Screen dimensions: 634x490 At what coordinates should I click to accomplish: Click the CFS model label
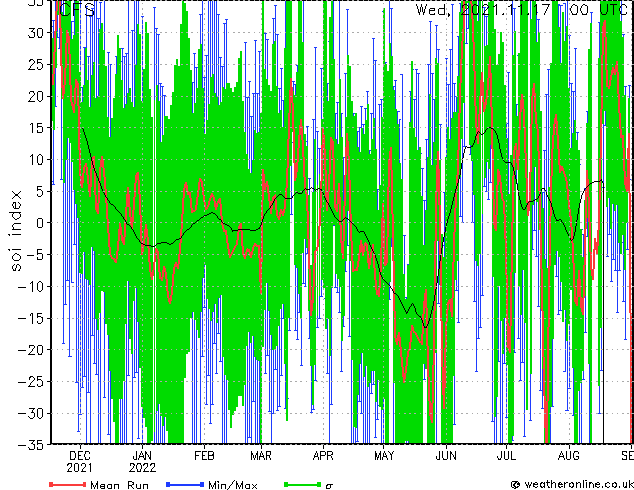click(x=77, y=10)
